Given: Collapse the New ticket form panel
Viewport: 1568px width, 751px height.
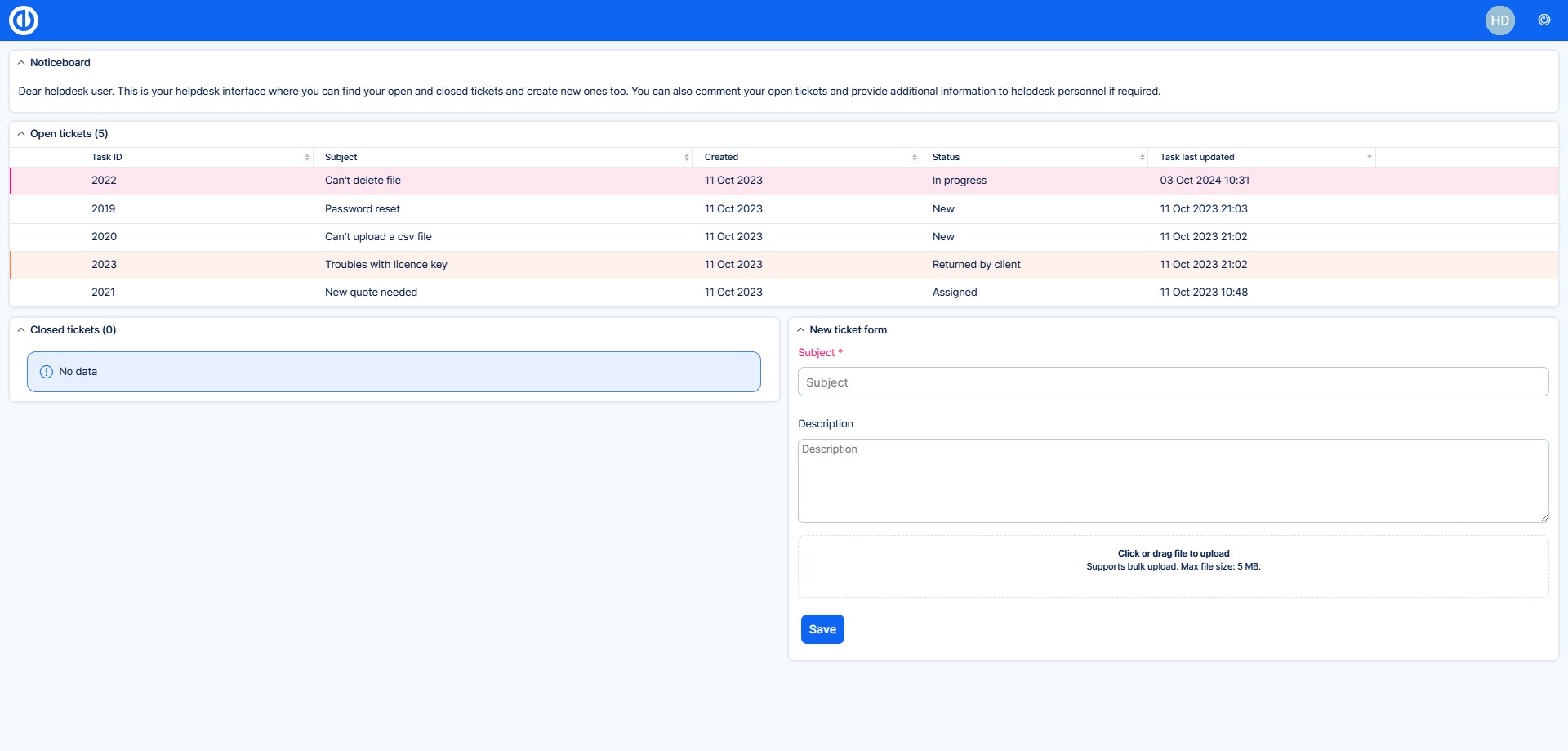Looking at the screenshot, I should pyautogui.click(x=801, y=330).
